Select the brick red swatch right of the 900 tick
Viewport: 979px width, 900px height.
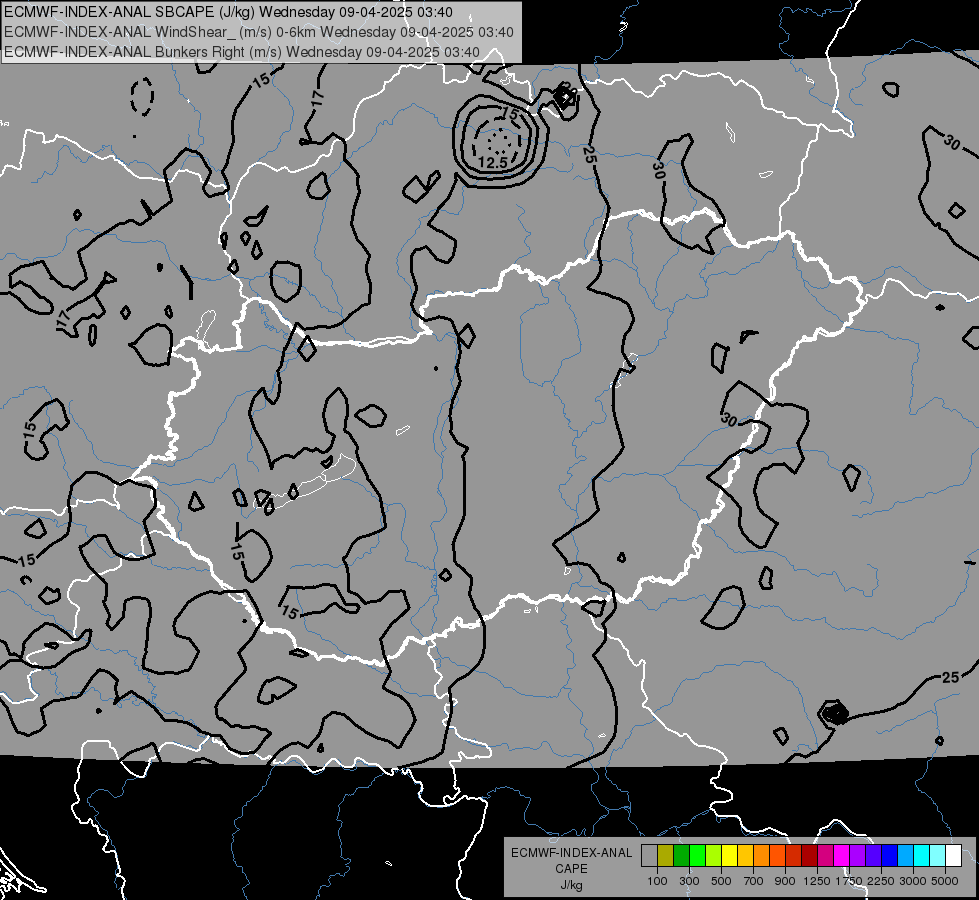tap(794, 855)
